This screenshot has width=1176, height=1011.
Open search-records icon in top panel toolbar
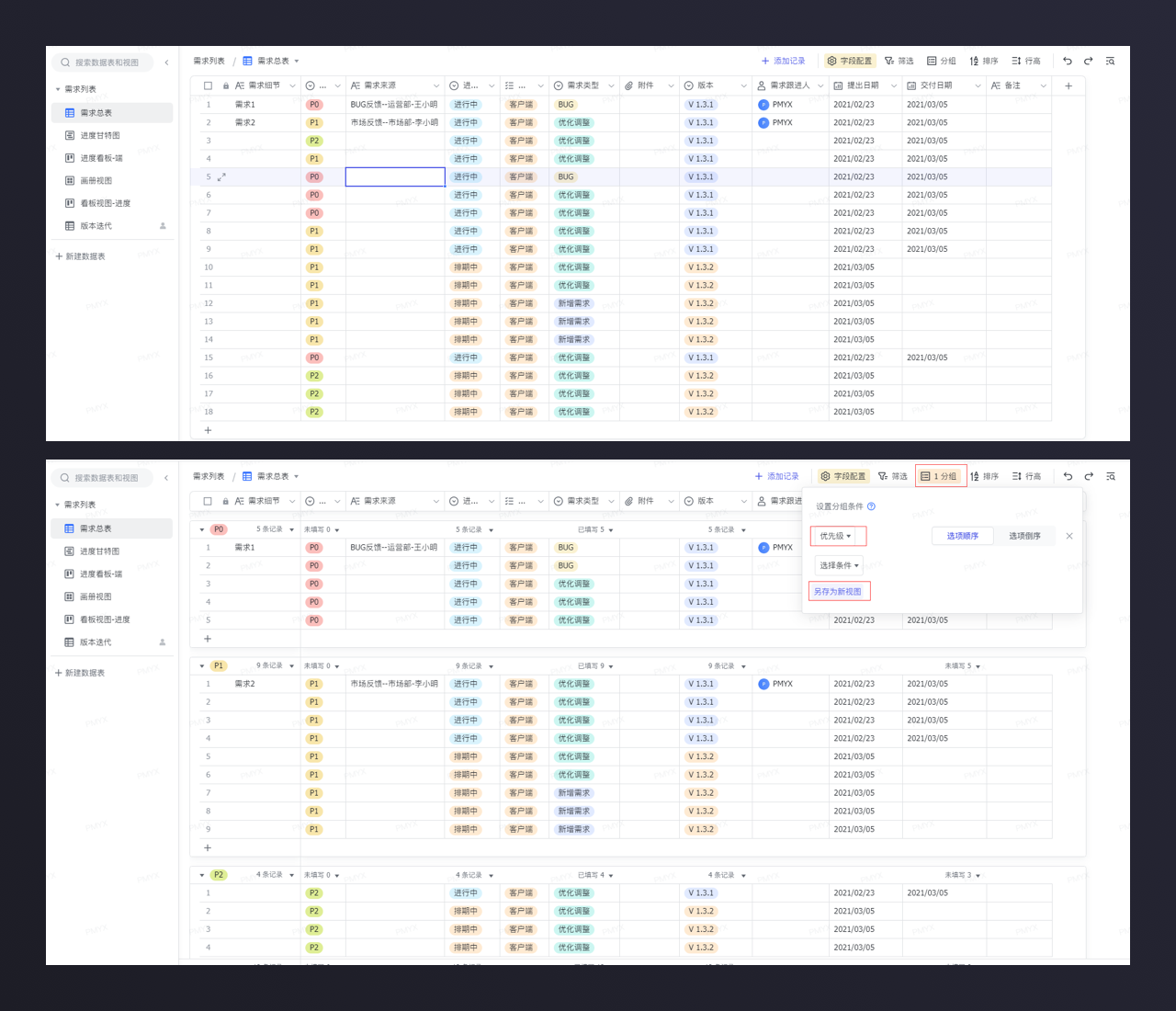(1110, 61)
